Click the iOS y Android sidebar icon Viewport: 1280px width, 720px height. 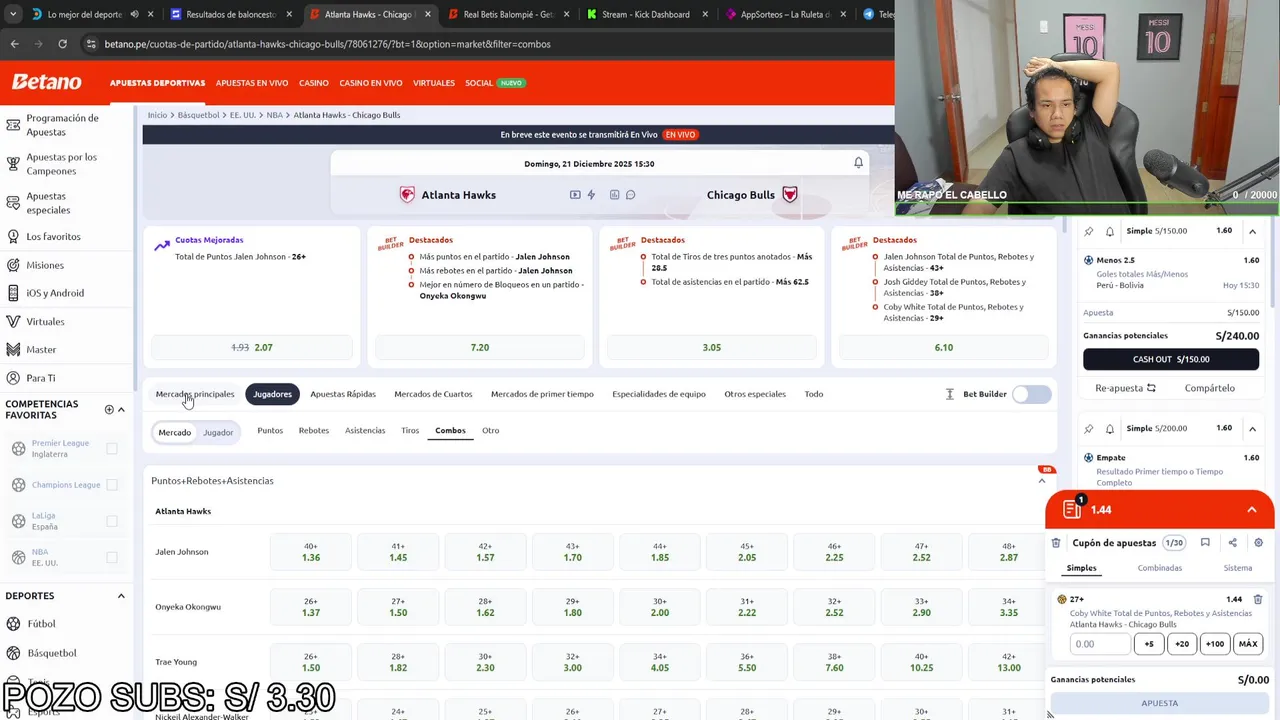(13, 293)
